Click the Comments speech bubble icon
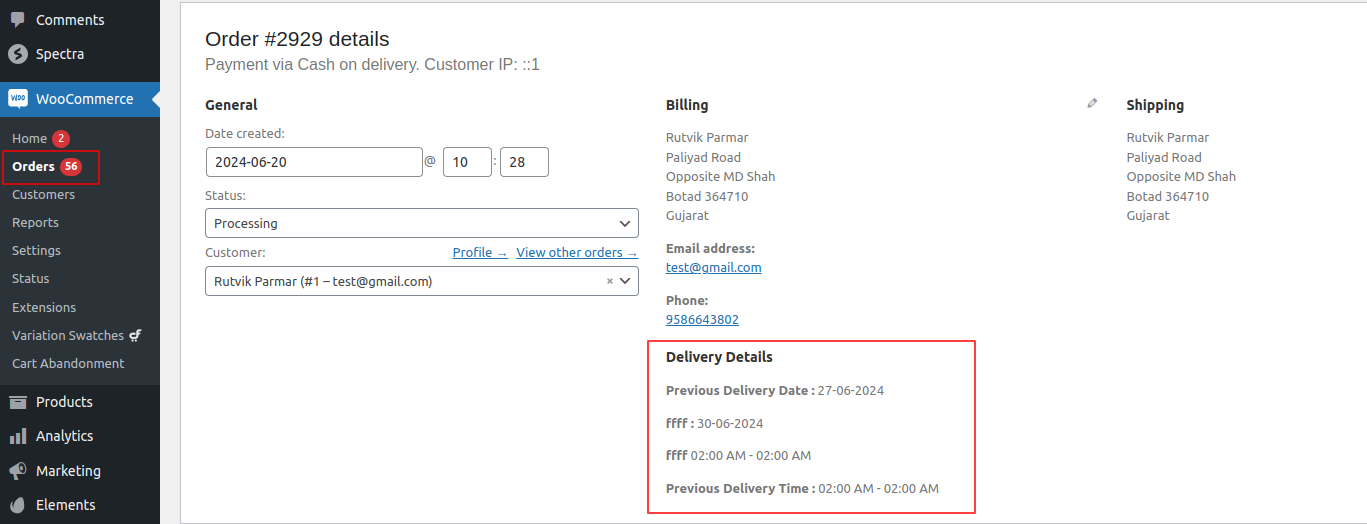 17,20
